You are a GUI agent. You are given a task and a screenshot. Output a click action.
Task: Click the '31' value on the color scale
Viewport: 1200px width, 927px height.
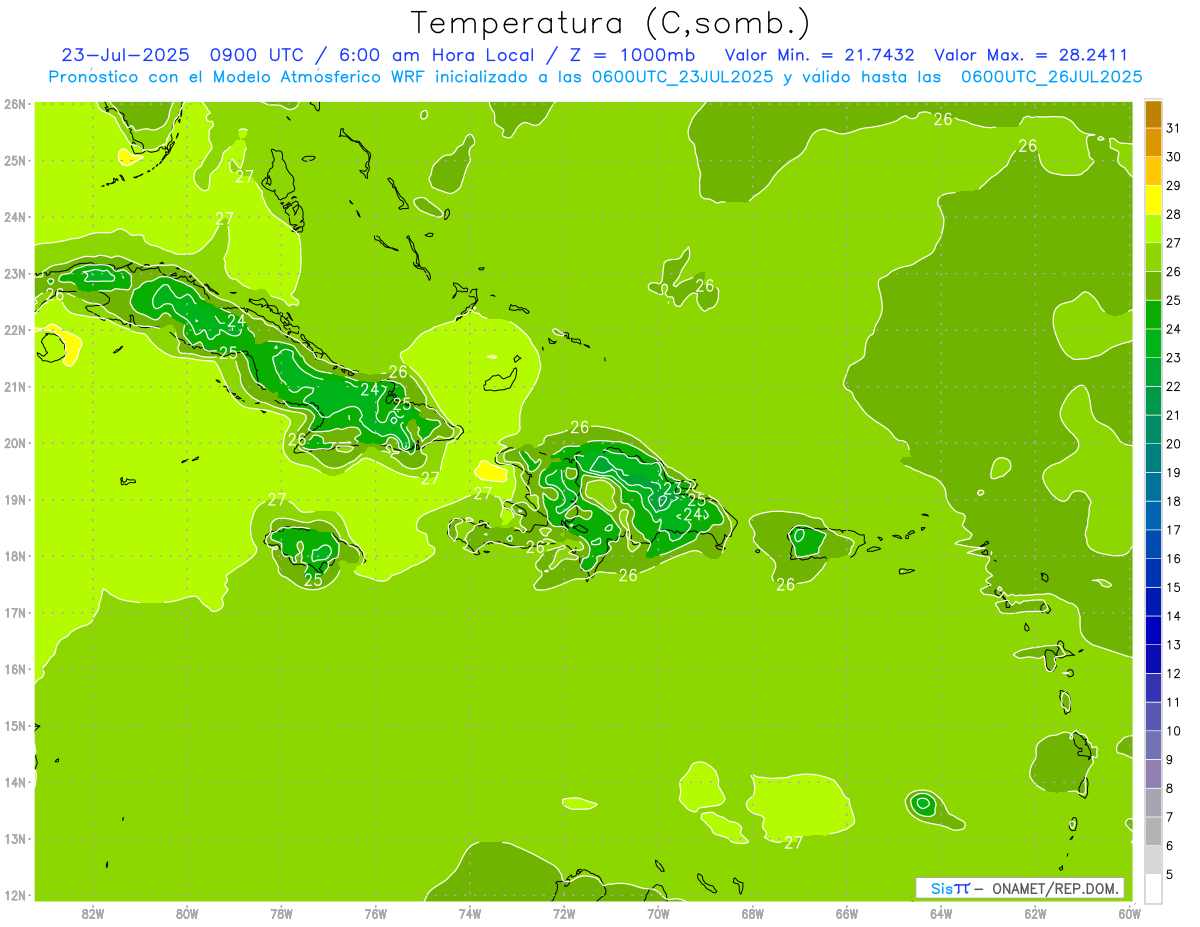[1174, 128]
